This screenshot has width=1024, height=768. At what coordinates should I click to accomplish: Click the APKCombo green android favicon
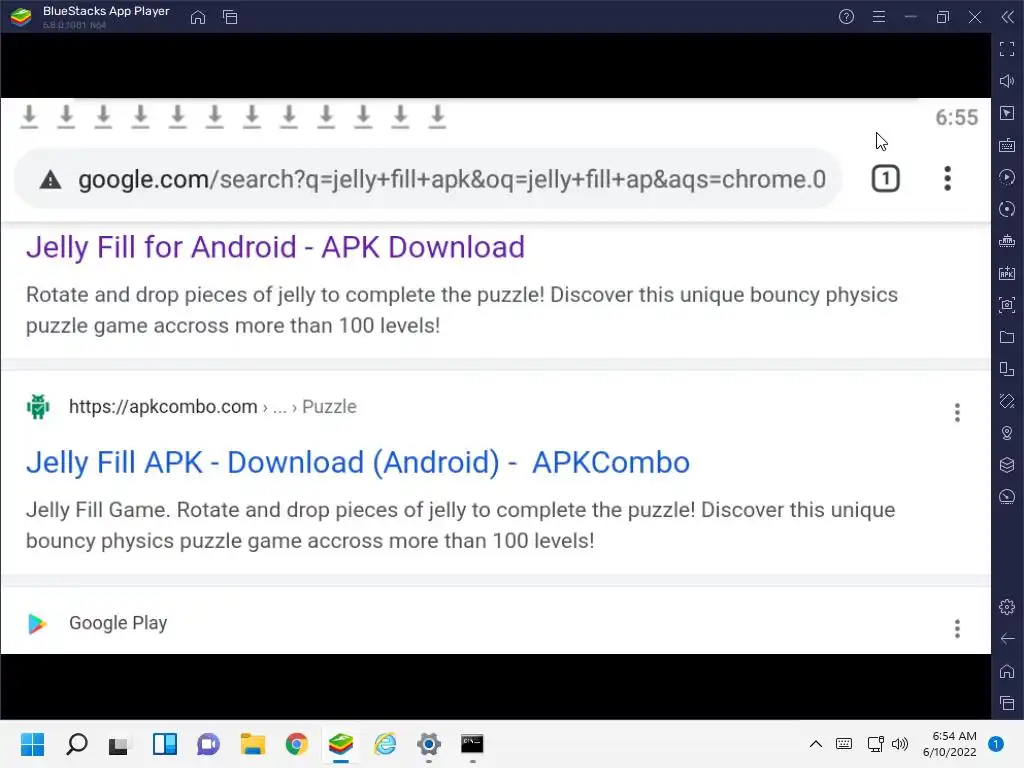pos(38,407)
